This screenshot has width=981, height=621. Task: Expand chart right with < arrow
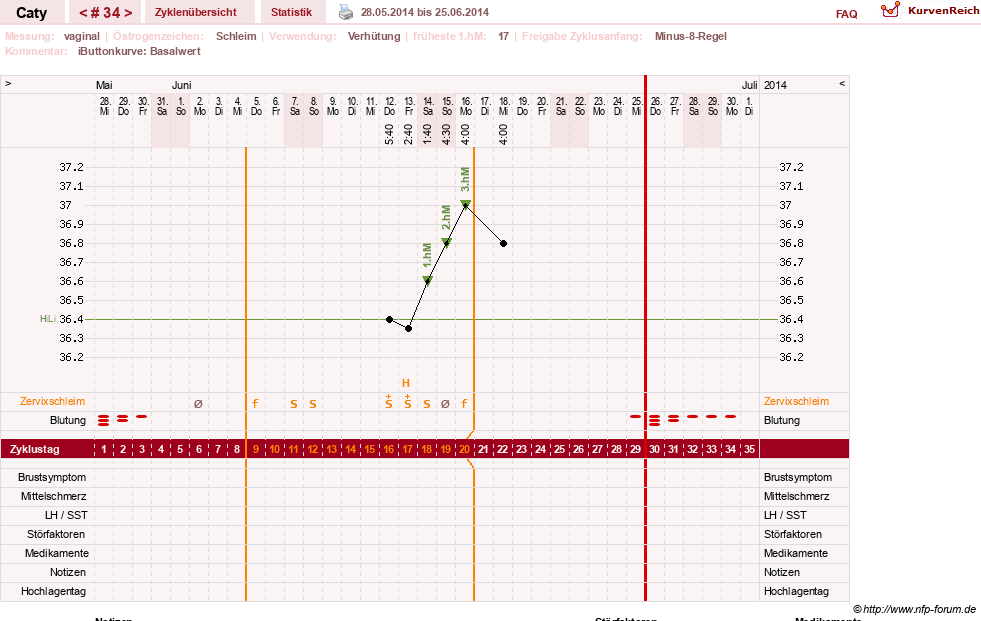click(x=841, y=83)
